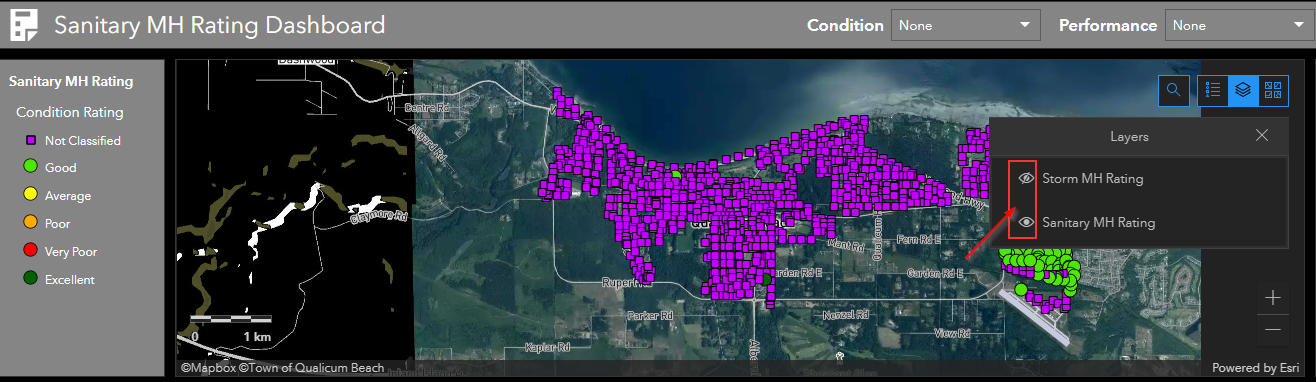Click the Garden Rd E map label
The image size is (1316, 382).
point(935,273)
